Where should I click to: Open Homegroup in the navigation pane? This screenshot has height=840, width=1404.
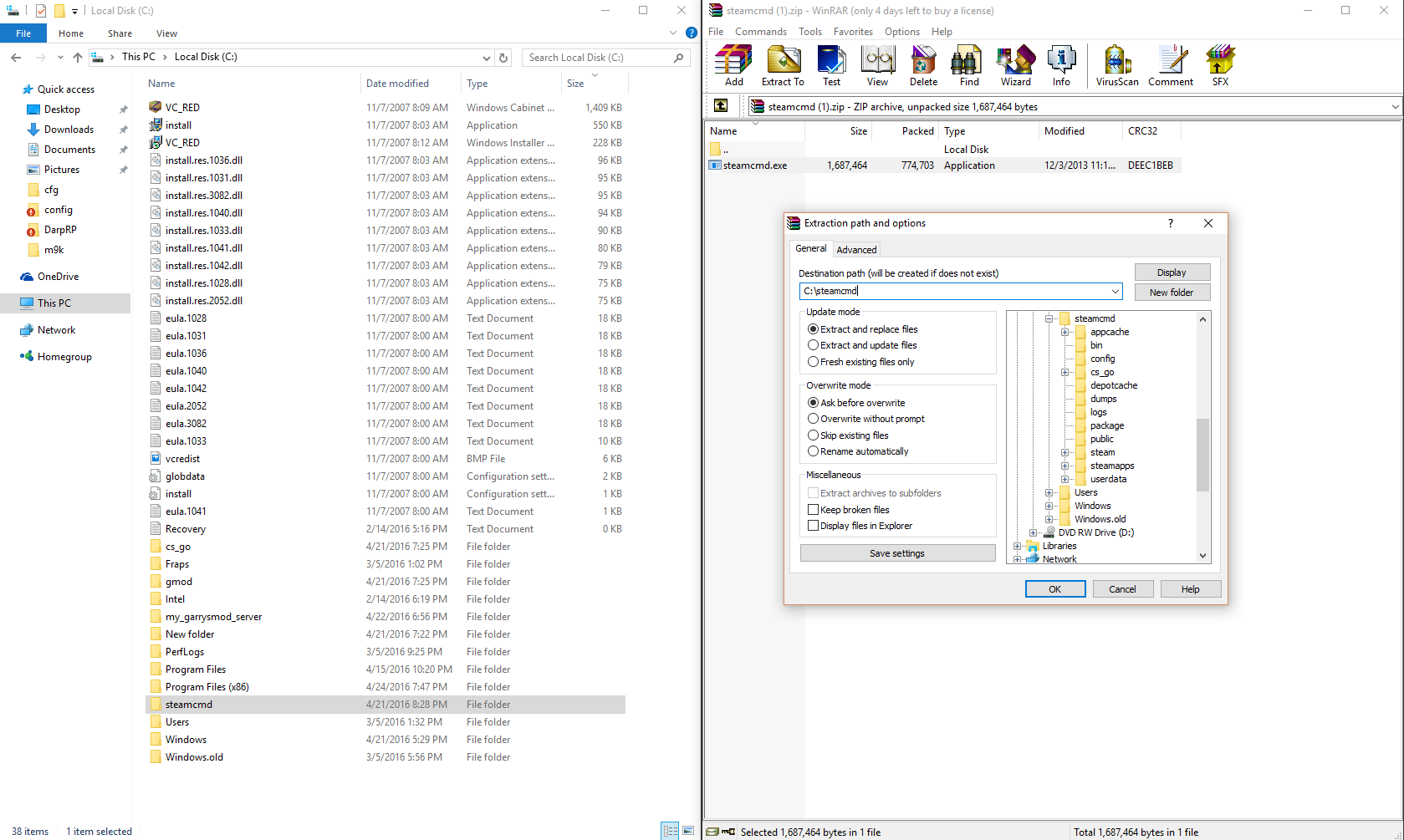click(x=64, y=357)
